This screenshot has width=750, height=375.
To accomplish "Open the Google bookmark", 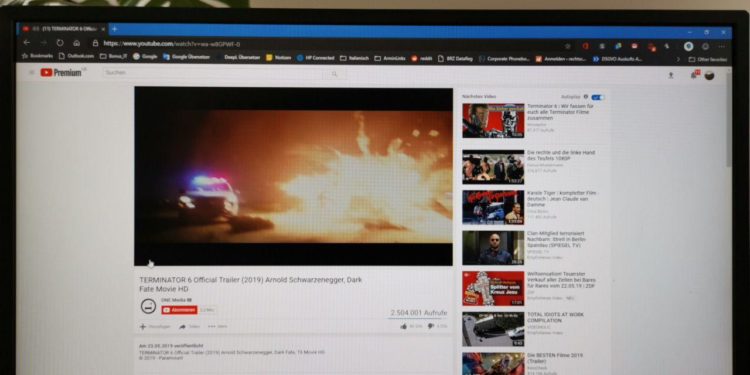I will coord(145,56).
